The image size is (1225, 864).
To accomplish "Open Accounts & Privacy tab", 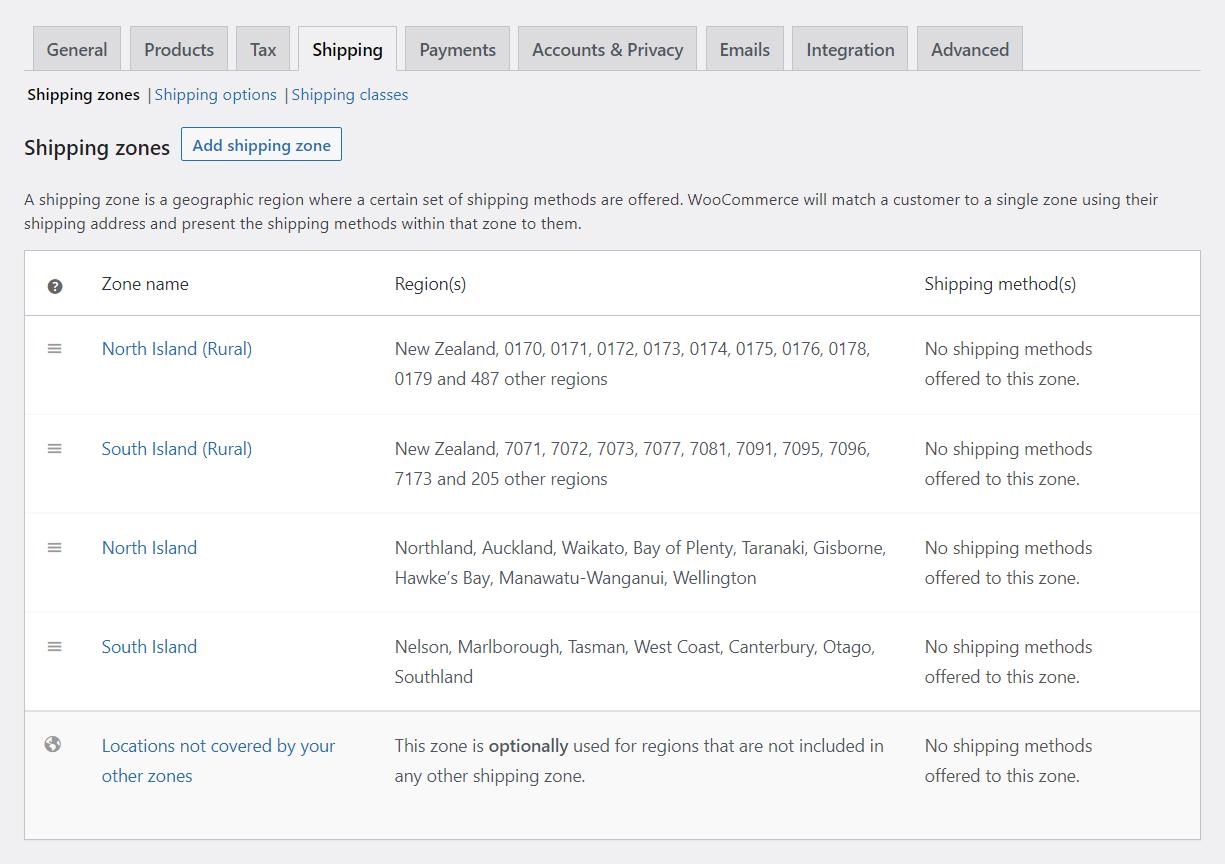I will 607,50.
